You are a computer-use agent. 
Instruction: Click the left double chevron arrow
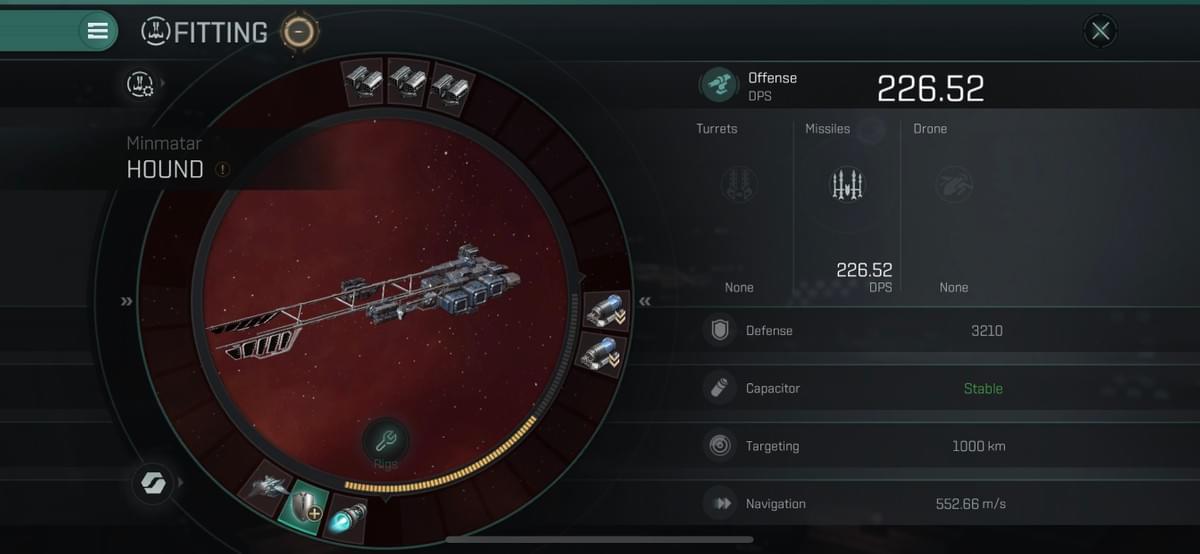pos(126,301)
